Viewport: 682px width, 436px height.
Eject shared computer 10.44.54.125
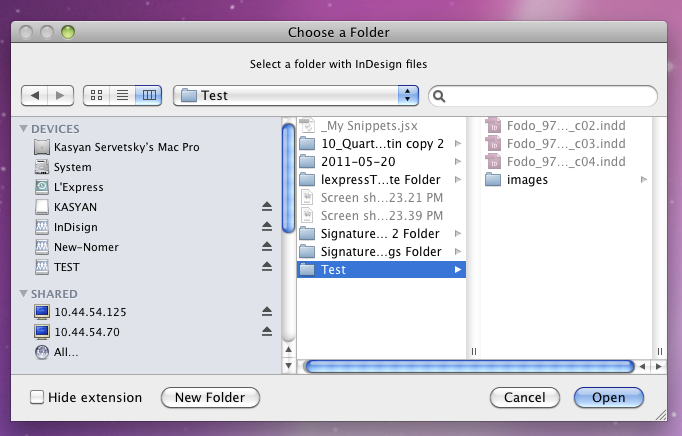(x=267, y=312)
